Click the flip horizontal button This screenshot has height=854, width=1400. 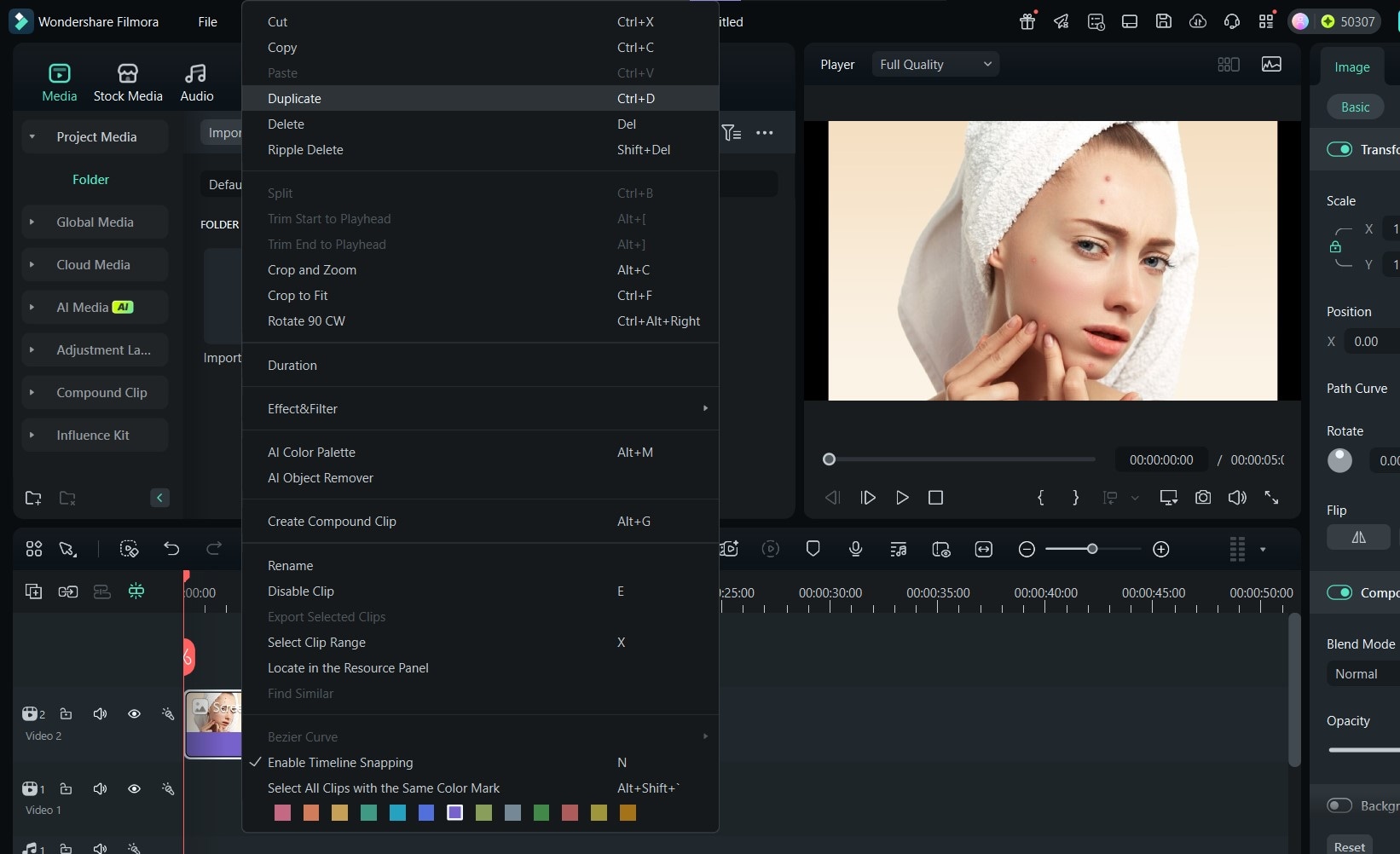(x=1359, y=537)
